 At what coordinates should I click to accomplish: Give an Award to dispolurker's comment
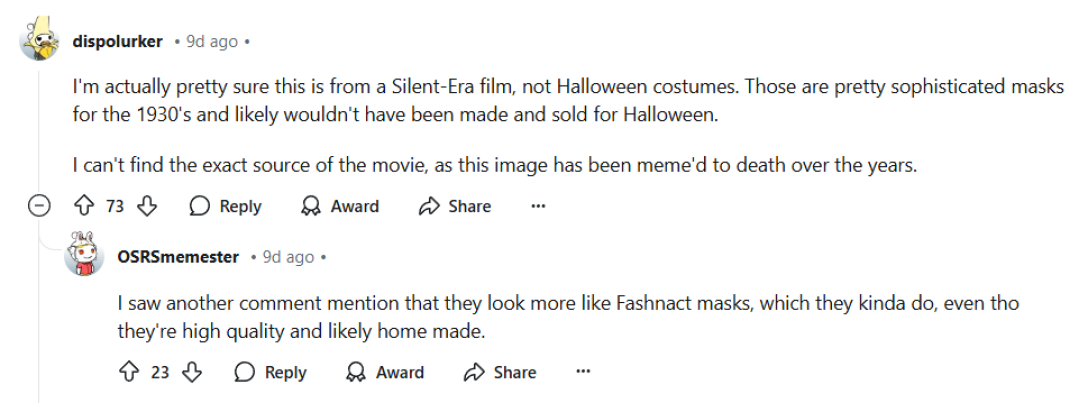(340, 206)
